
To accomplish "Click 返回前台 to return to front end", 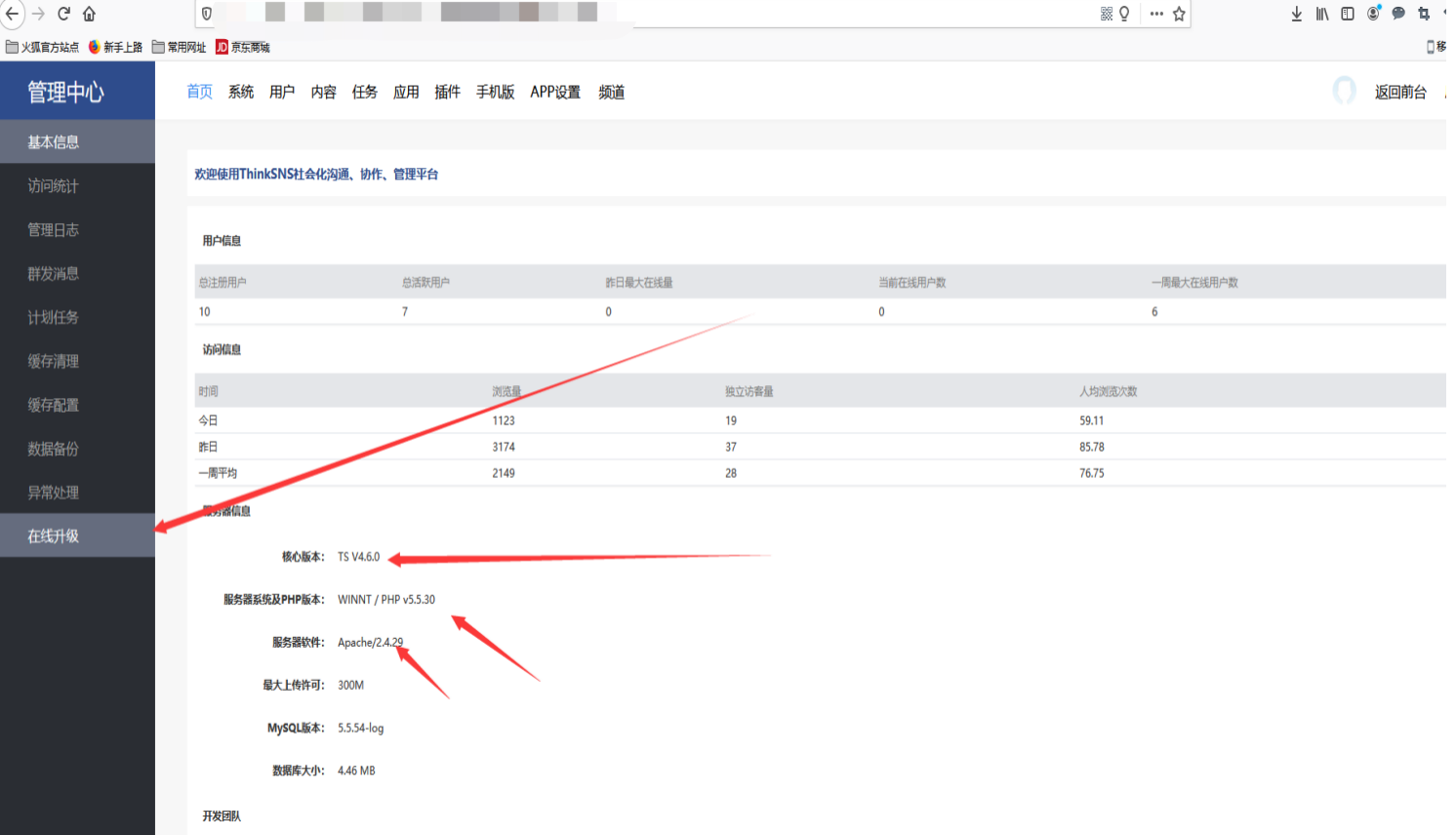I will point(1400,92).
